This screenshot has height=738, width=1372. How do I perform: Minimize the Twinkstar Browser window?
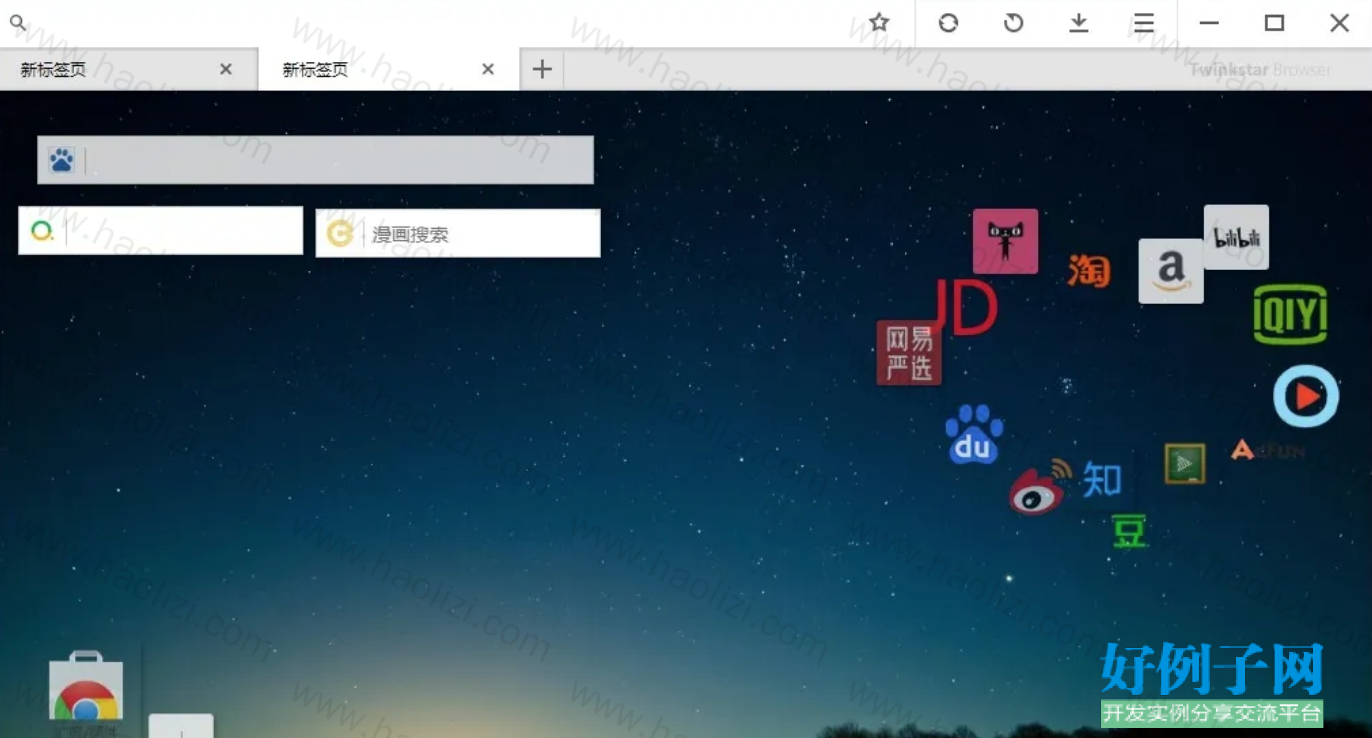[x=1209, y=22]
